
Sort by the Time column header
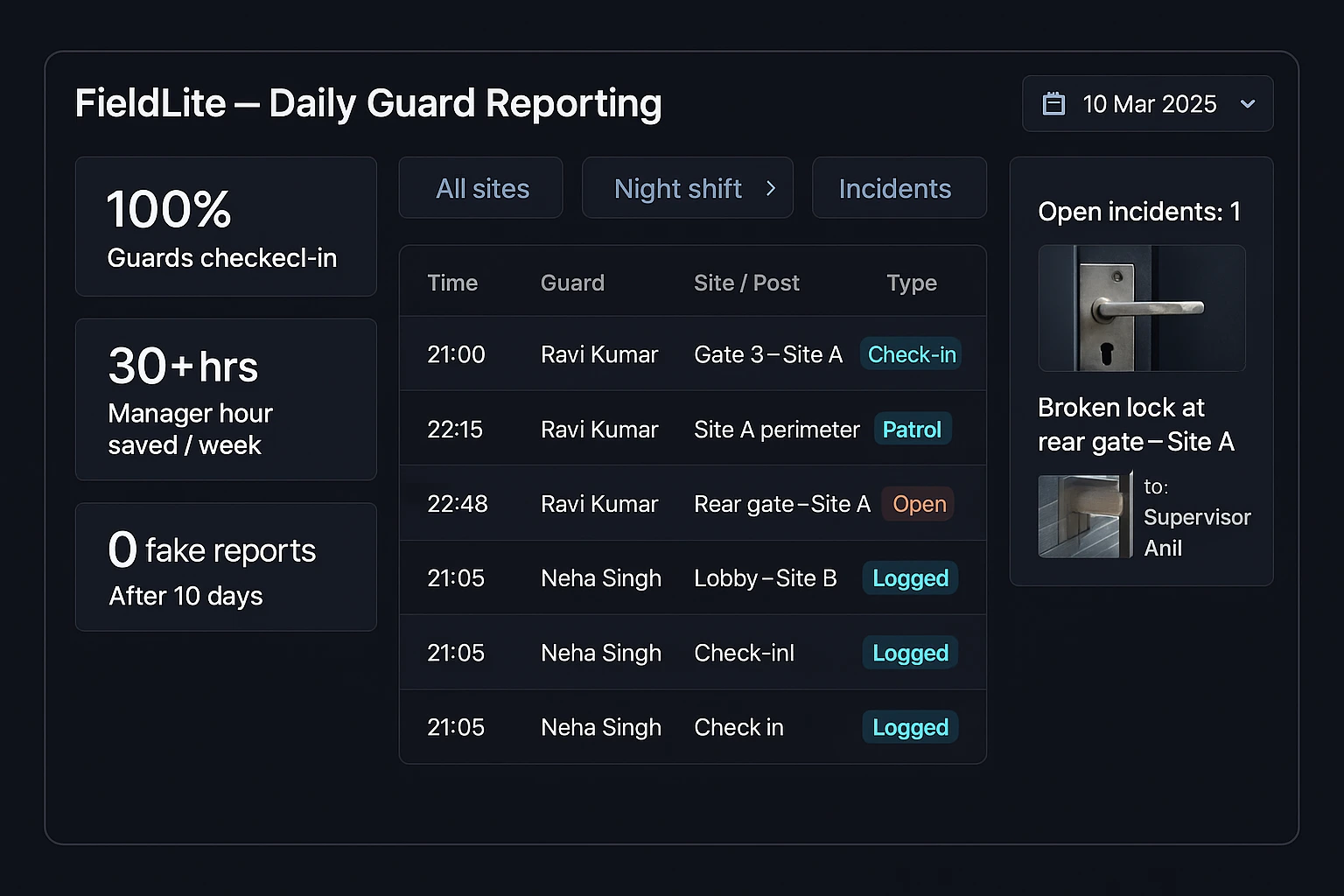tap(452, 283)
